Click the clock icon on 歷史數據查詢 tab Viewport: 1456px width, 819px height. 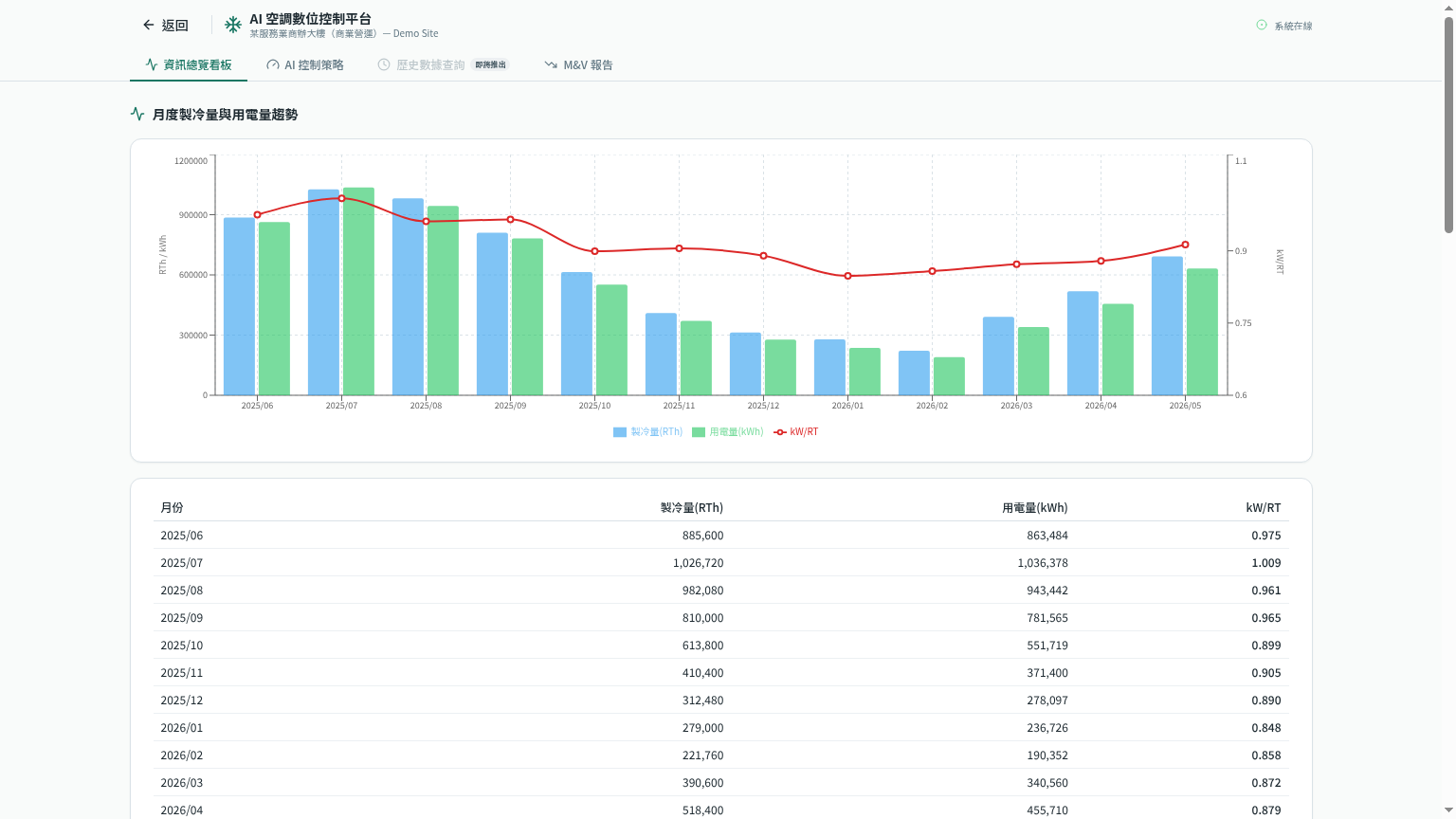click(384, 65)
